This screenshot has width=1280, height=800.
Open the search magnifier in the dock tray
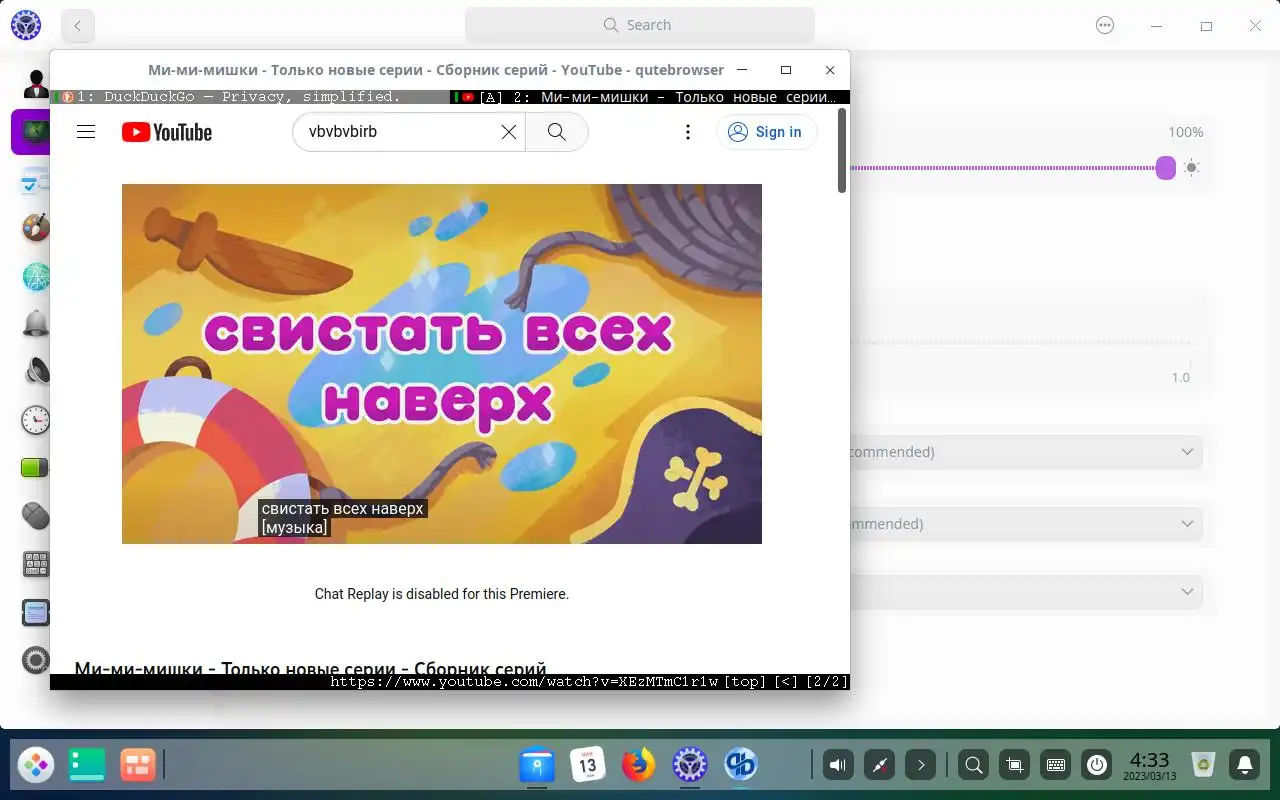coord(973,766)
